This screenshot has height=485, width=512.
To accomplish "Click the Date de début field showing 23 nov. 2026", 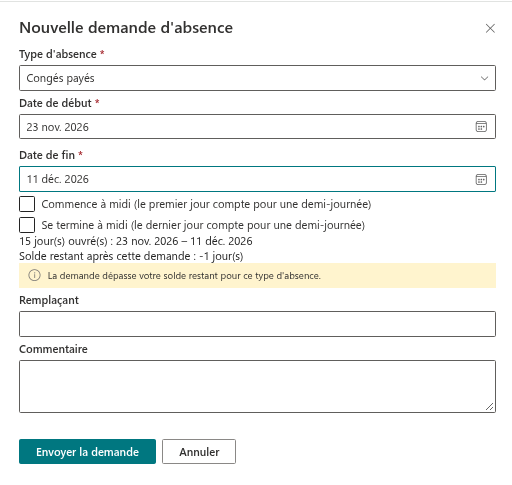I will click(x=257, y=127).
